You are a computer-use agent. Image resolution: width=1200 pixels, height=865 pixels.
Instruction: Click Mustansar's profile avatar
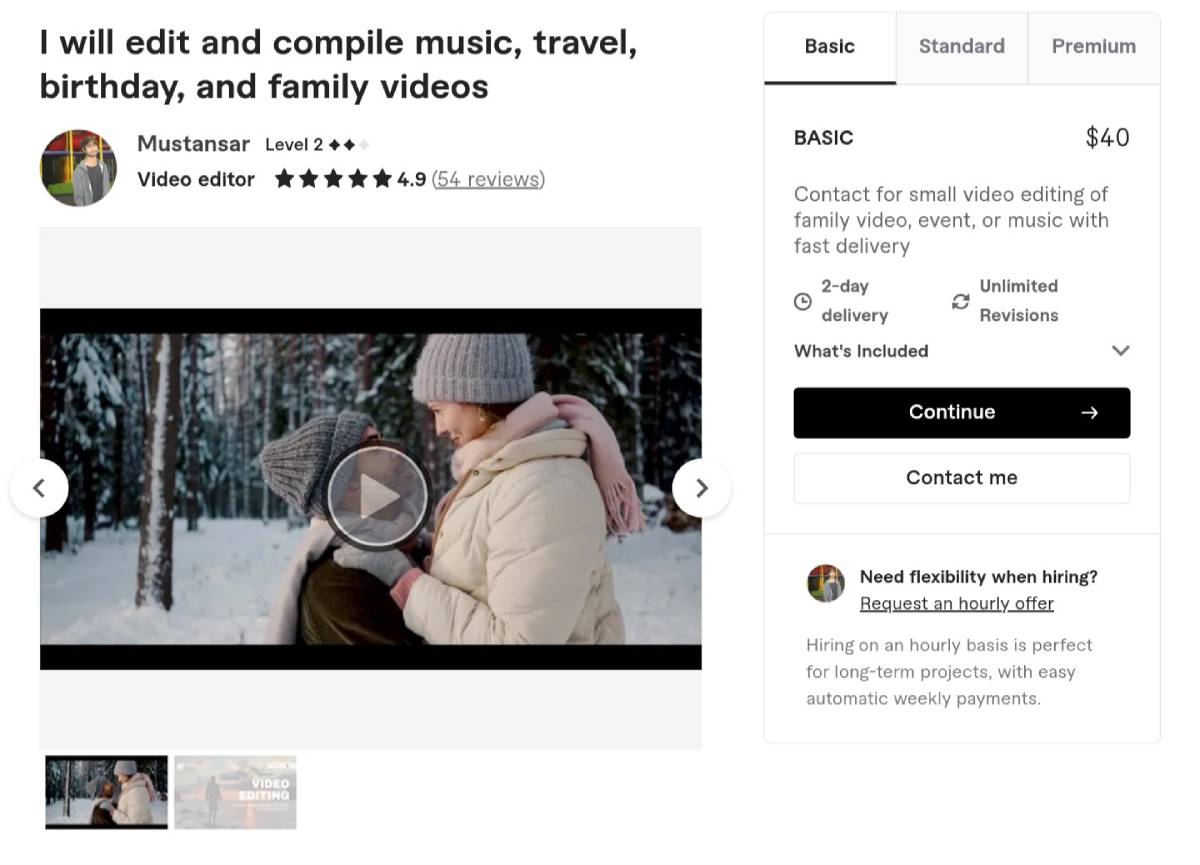78,166
